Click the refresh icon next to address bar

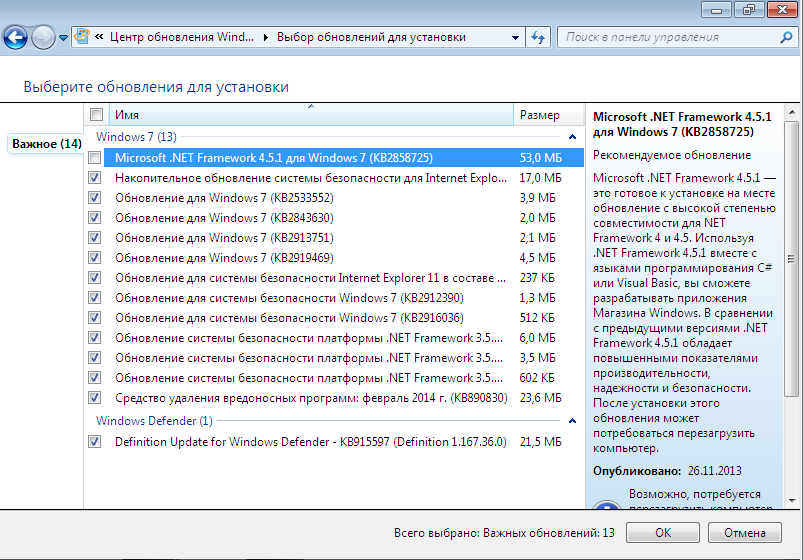click(x=538, y=37)
